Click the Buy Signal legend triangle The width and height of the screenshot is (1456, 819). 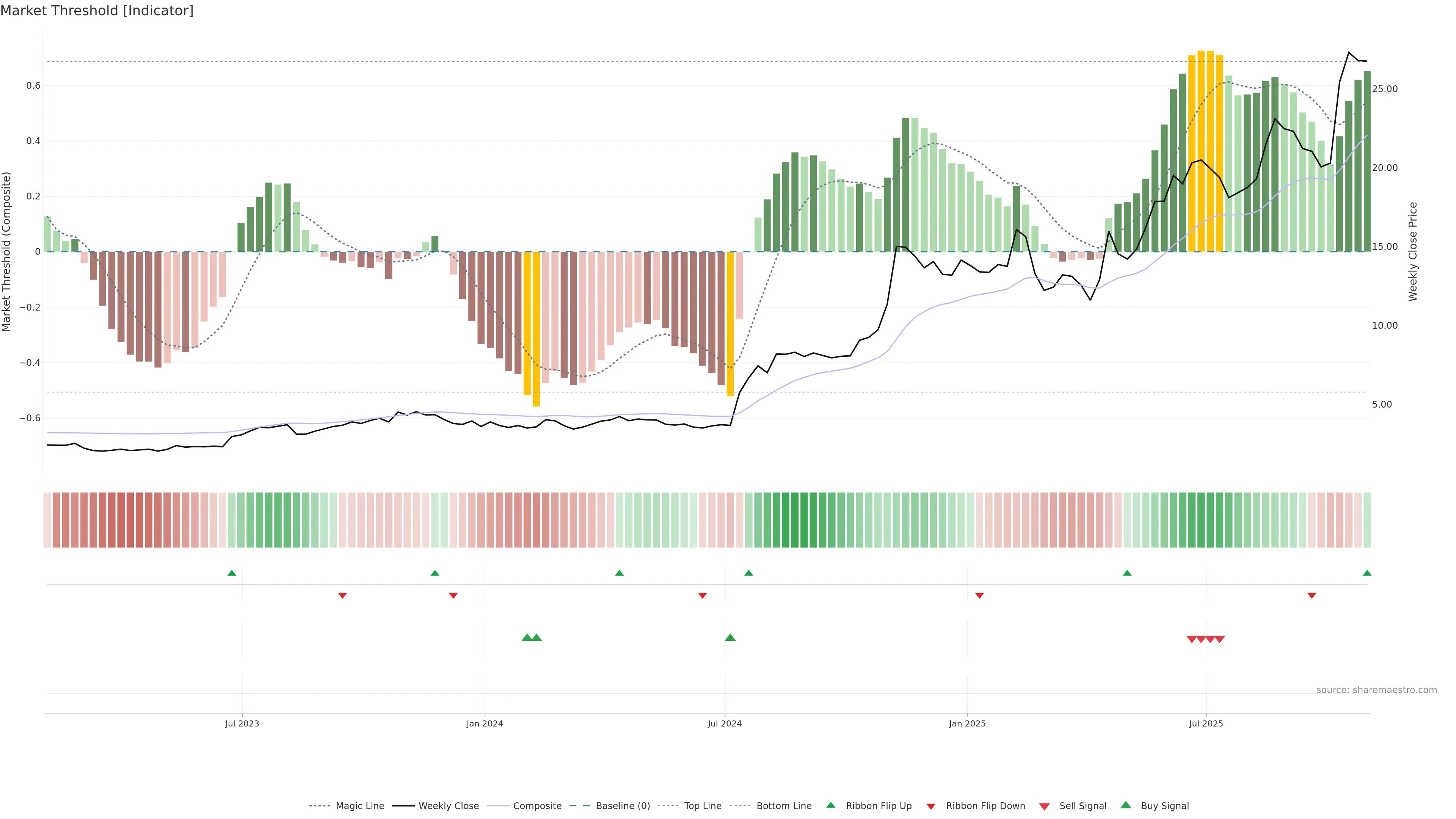pos(1126,805)
